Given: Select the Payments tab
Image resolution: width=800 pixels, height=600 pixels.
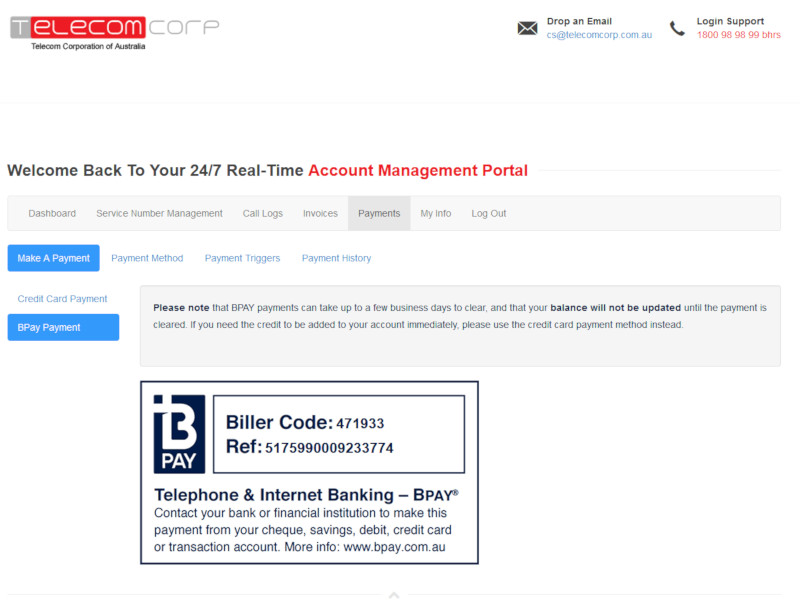Looking at the screenshot, I should pos(379,213).
